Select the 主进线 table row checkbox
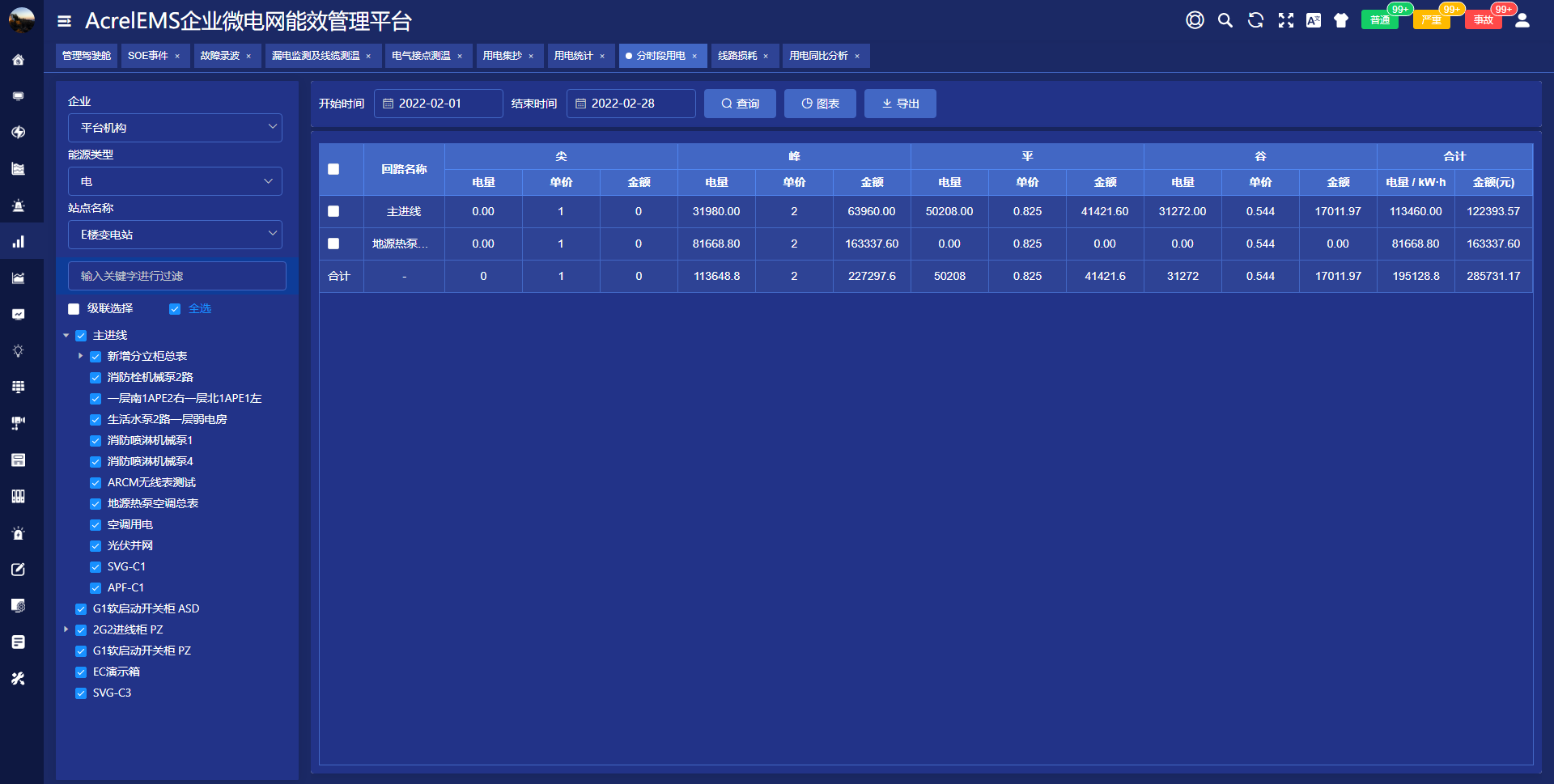This screenshot has width=1554, height=784. click(333, 212)
